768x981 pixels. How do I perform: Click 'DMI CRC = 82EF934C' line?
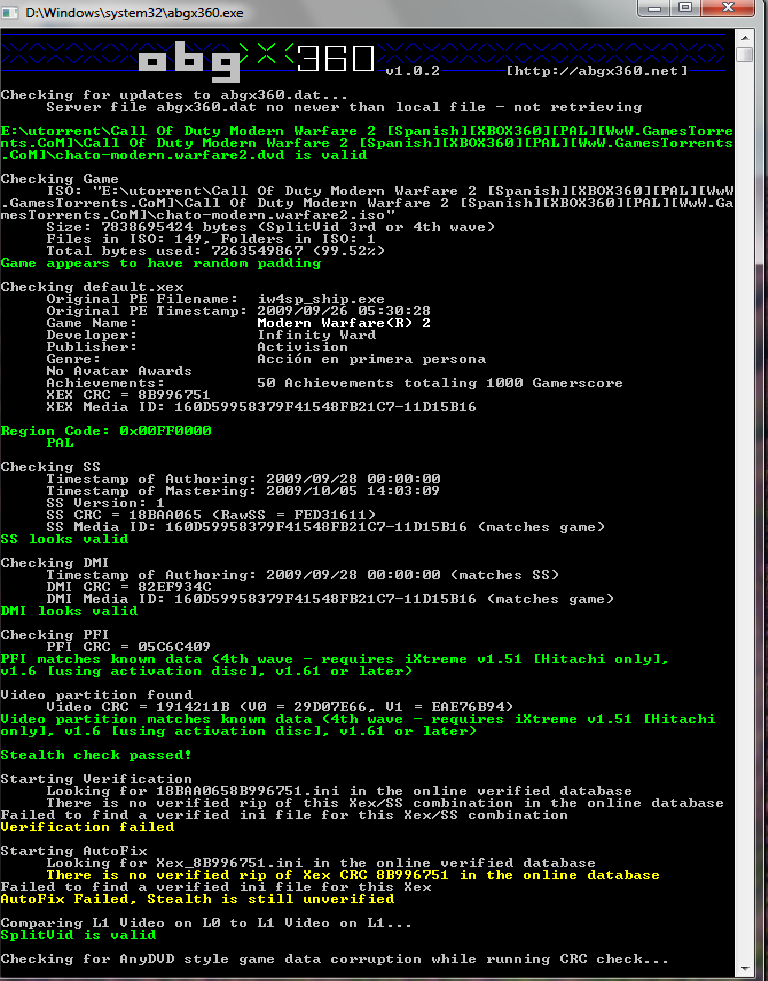[128, 587]
